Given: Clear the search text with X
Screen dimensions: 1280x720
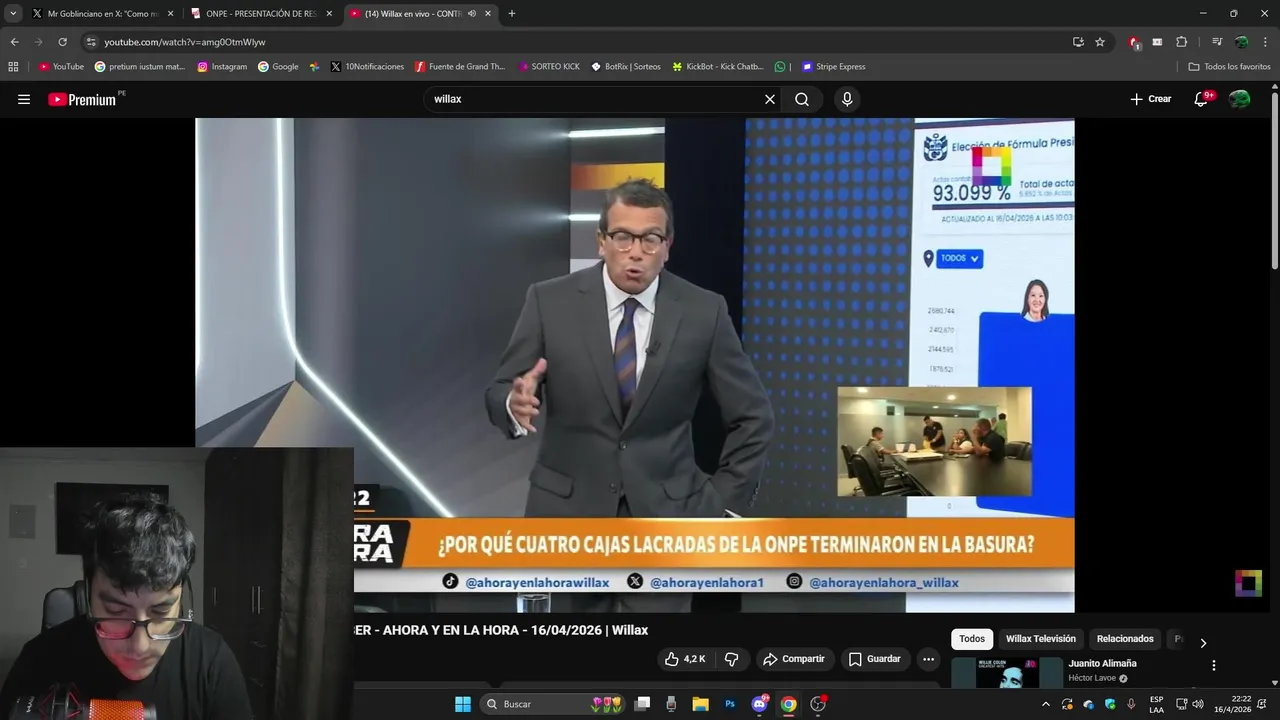Looking at the screenshot, I should [x=770, y=99].
